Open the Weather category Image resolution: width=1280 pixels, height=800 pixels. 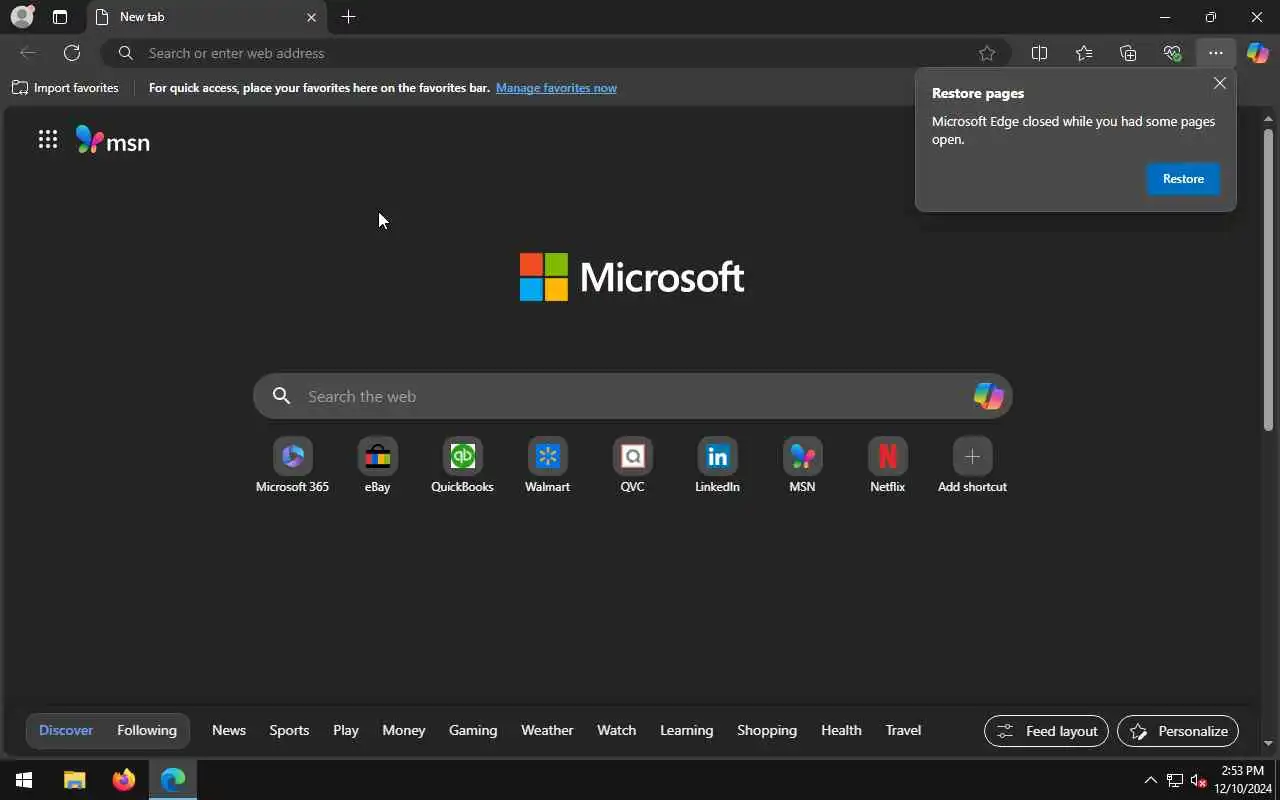(547, 730)
